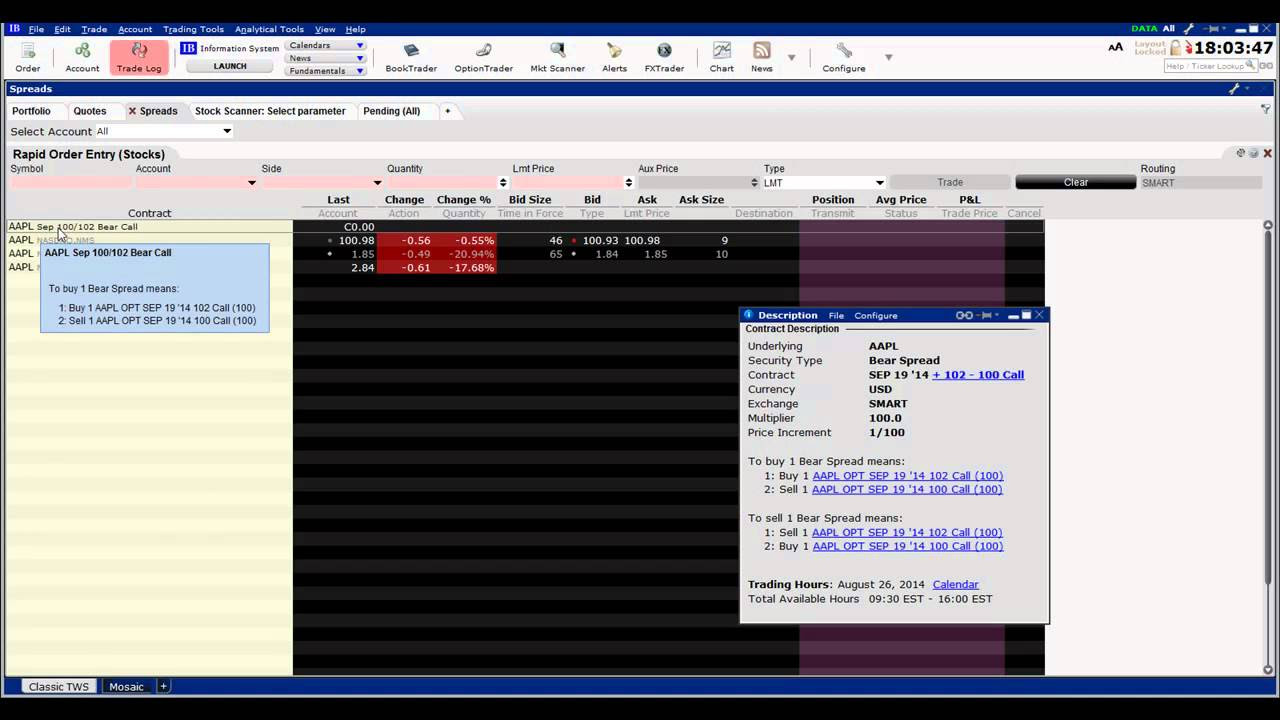The width and height of the screenshot is (1280, 720).
Task: Click the pin icon in Description window
Action: tap(986, 315)
